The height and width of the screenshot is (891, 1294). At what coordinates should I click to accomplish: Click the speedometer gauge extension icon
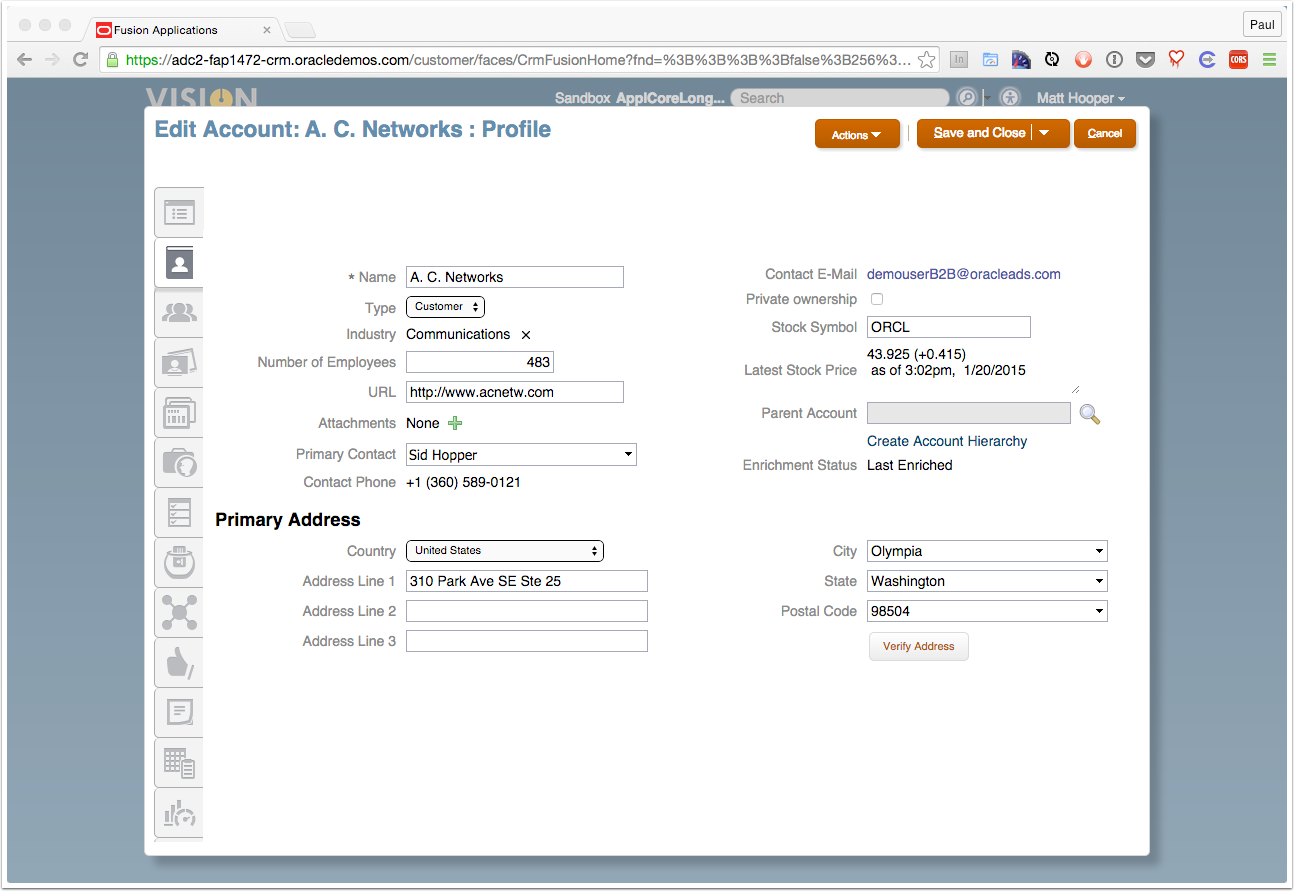pos(1021,60)
